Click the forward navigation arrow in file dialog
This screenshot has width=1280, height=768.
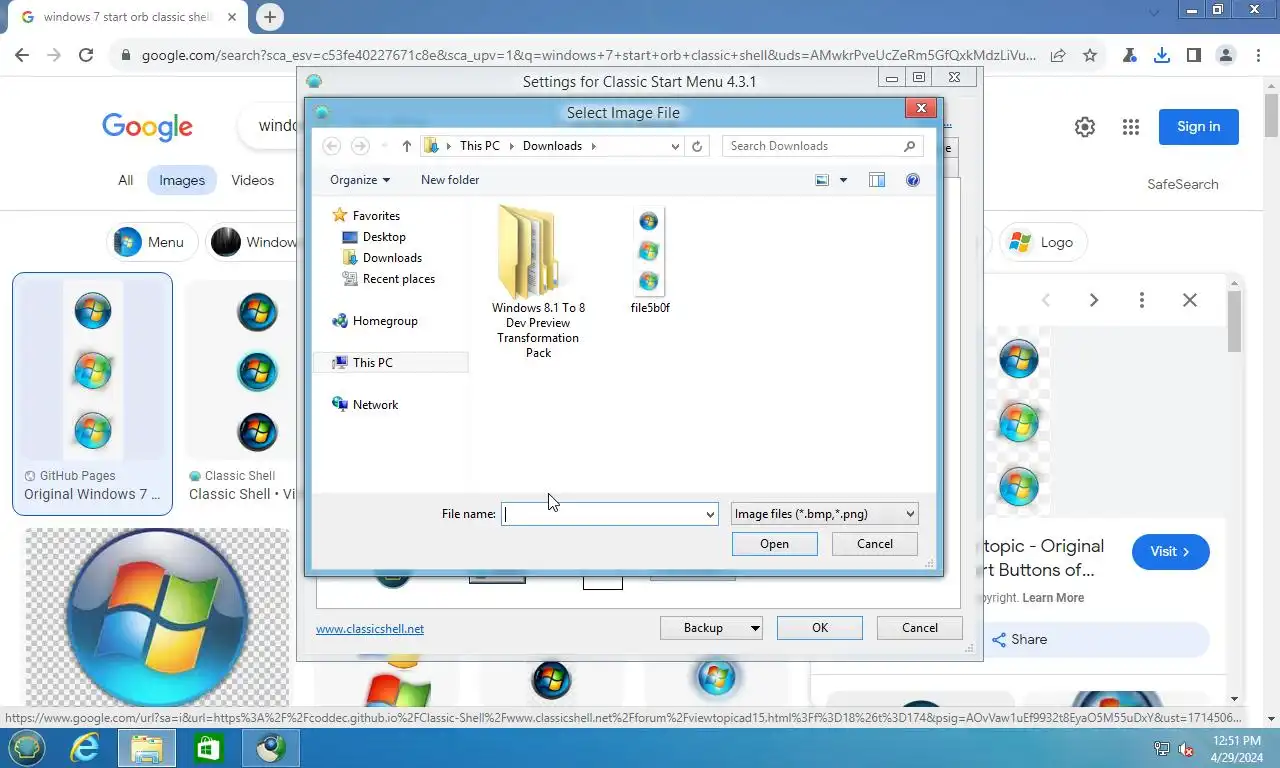tap(360, 146)
